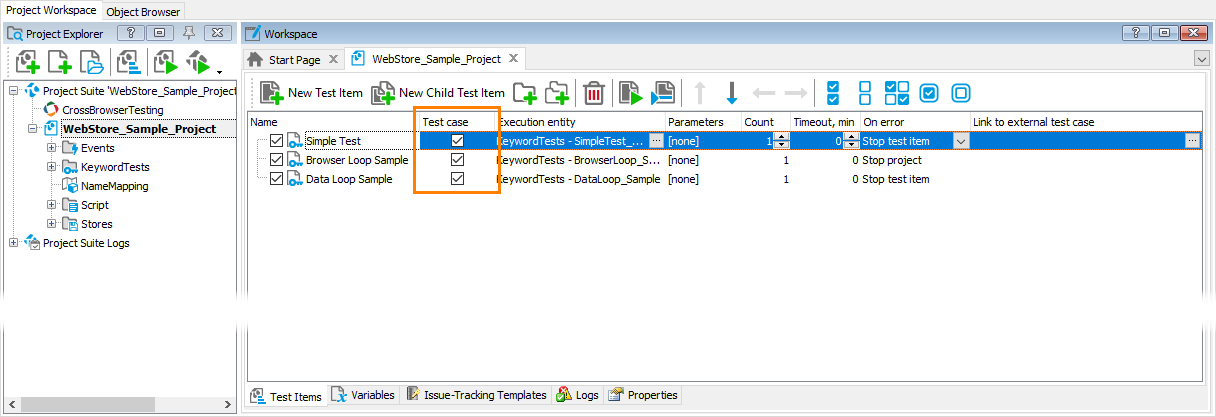The height and width of the screenshot is (417, 1216).
Task: Click the On error column header
Action: (x=914, y=122)
